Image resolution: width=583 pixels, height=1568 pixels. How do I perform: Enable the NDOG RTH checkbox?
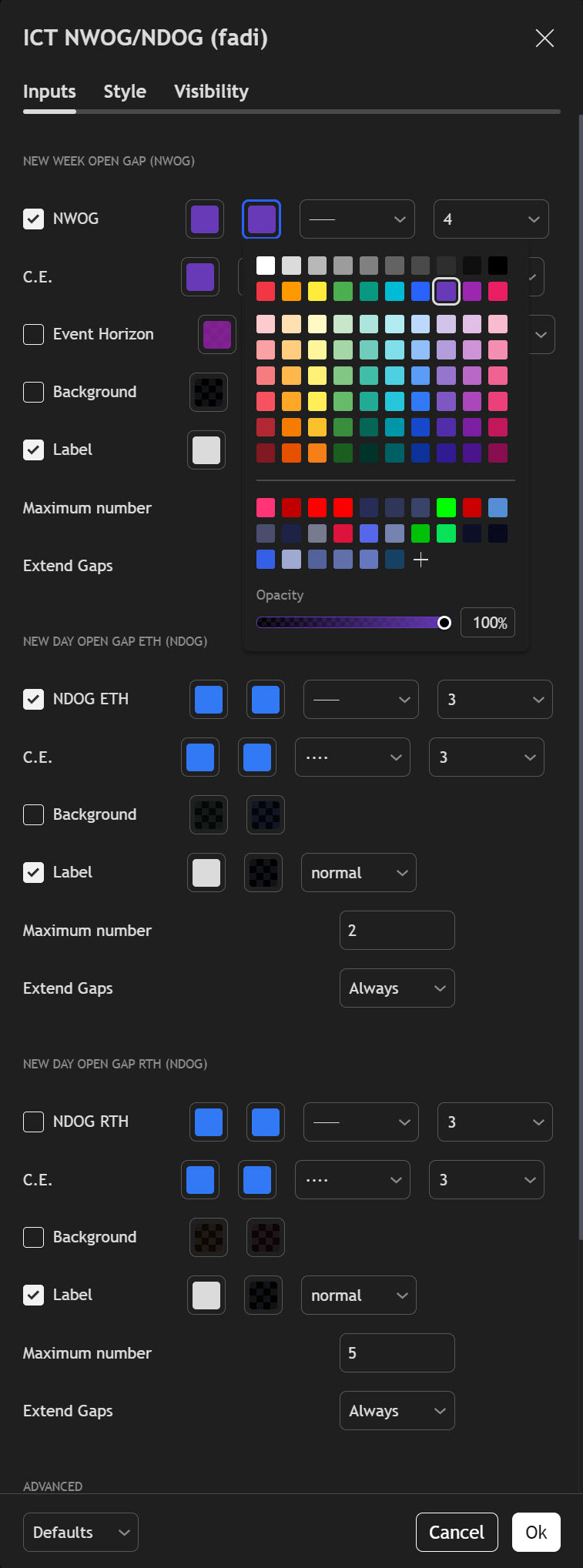pos(33,1122)
